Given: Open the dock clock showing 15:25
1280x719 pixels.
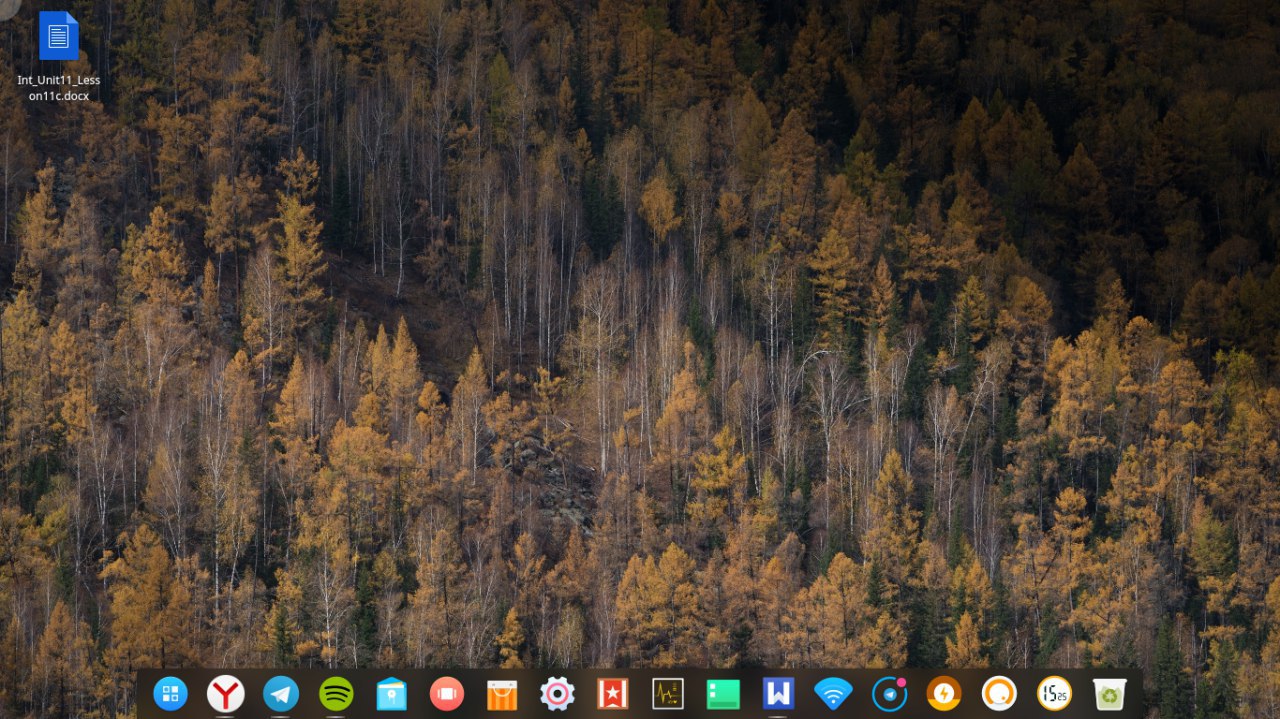Looking at the screenshot, I should coord(1054,693).
